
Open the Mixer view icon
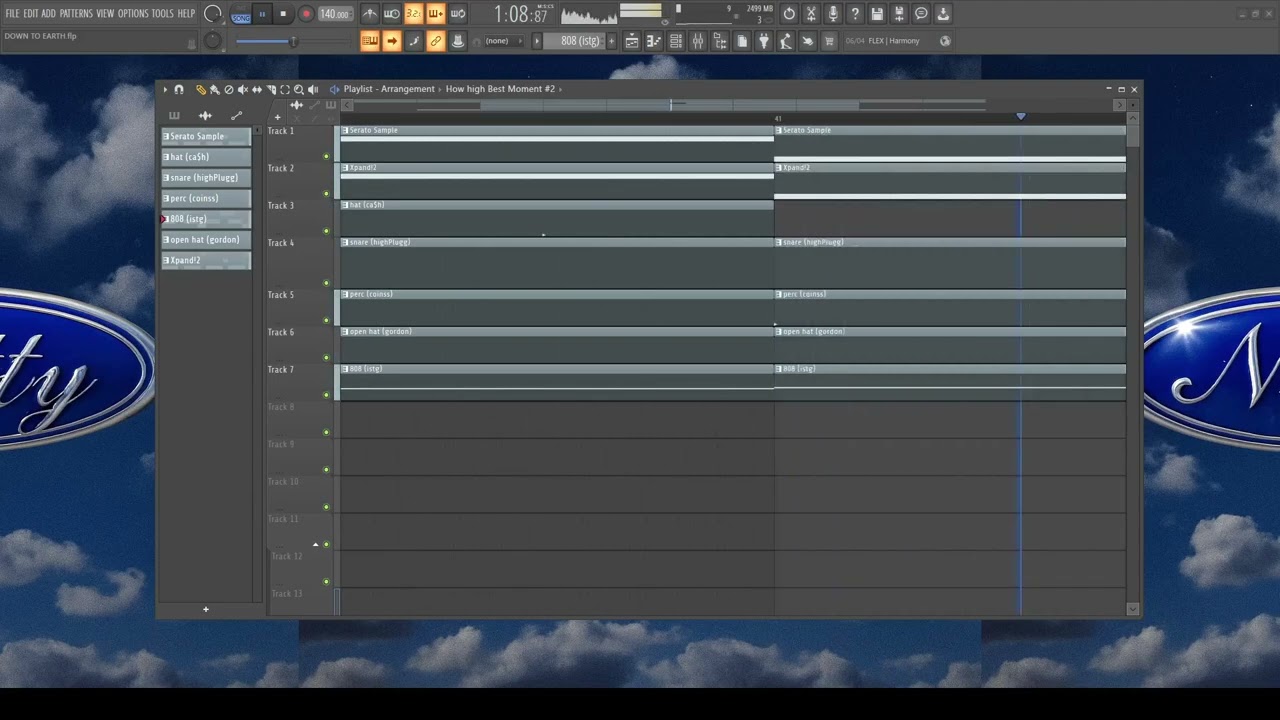point(698,41)
